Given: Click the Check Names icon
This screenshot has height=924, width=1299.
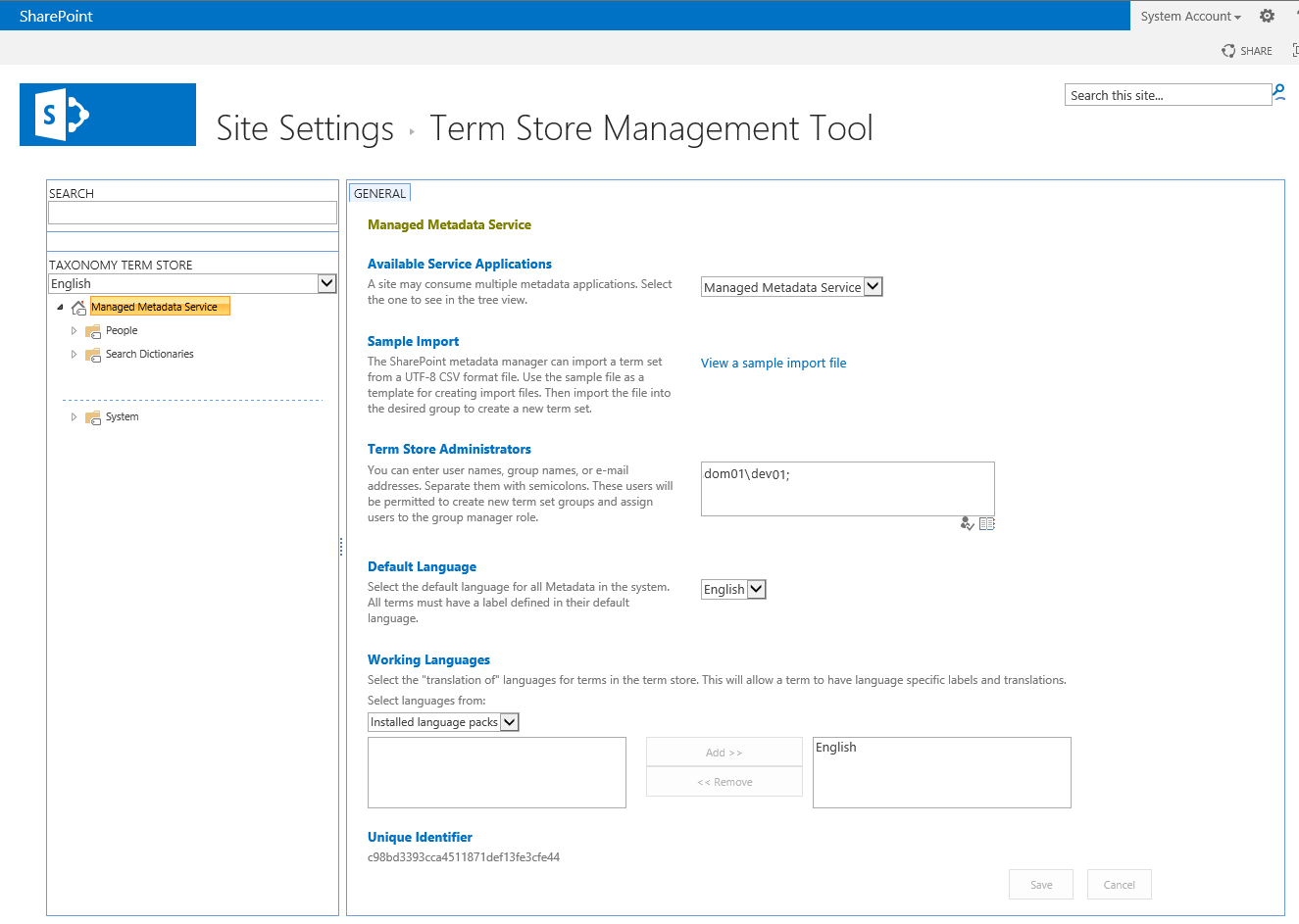Looking at the screenshot, I should 968,524.
